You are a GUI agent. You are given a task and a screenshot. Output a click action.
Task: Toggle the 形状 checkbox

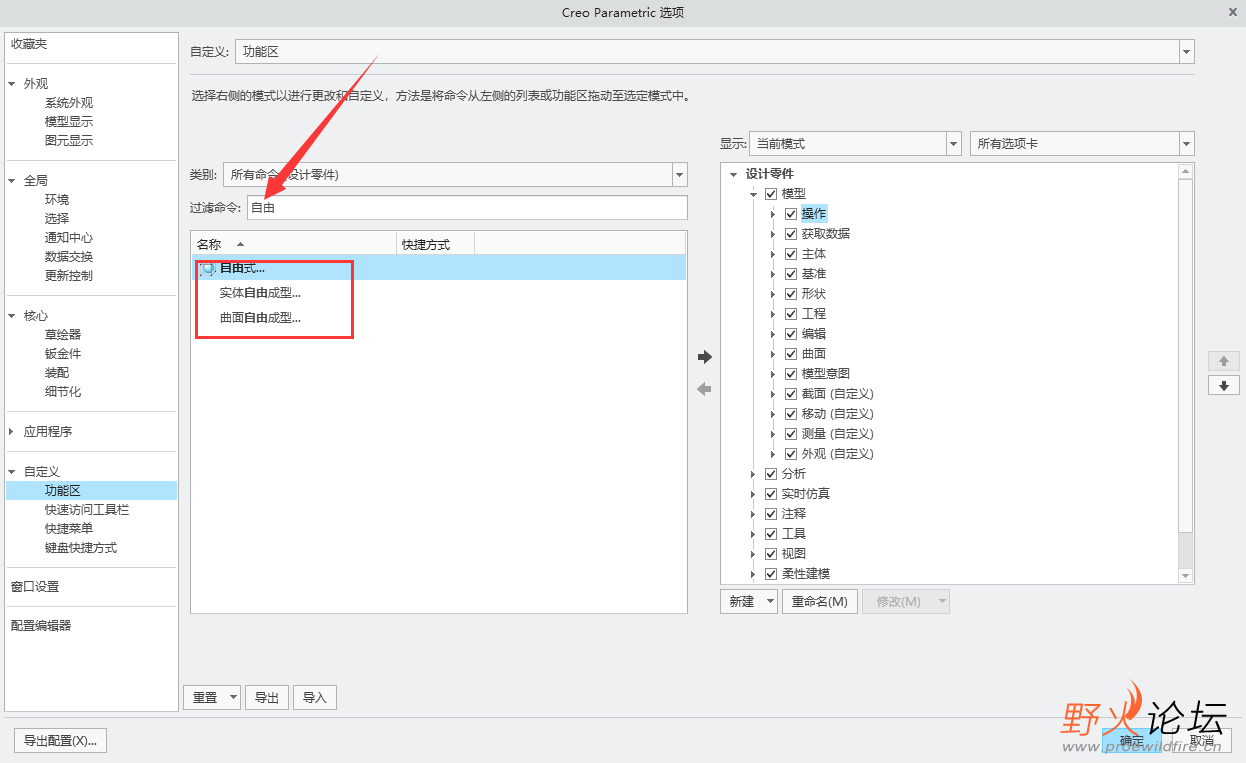coord(791,294)
